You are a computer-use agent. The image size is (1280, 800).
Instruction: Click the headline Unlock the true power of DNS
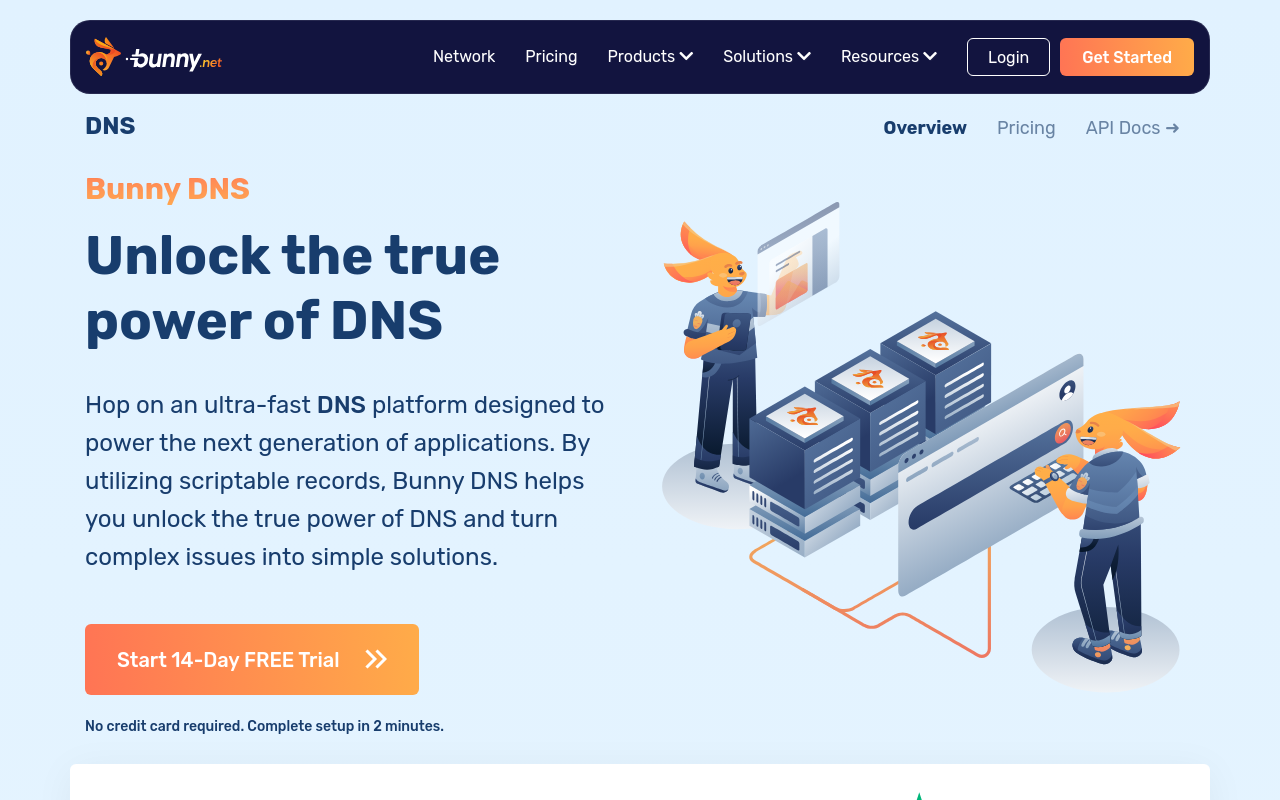tap(292, 288)
